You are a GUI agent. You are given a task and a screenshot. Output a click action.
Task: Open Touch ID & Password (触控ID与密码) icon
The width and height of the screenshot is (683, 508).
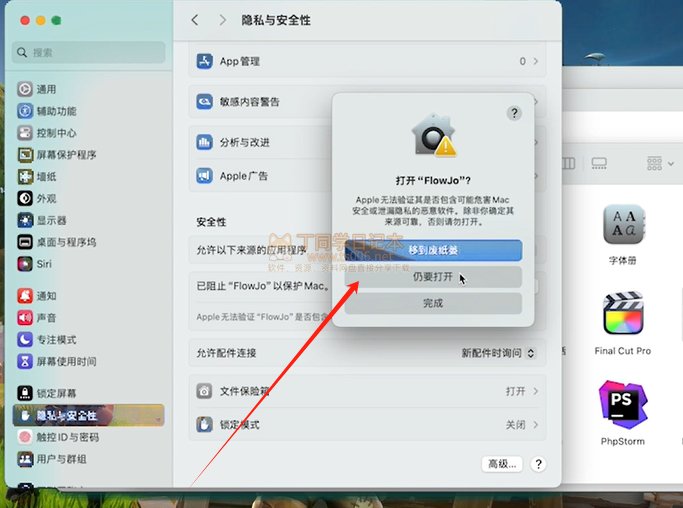click(x=25, y=437)
